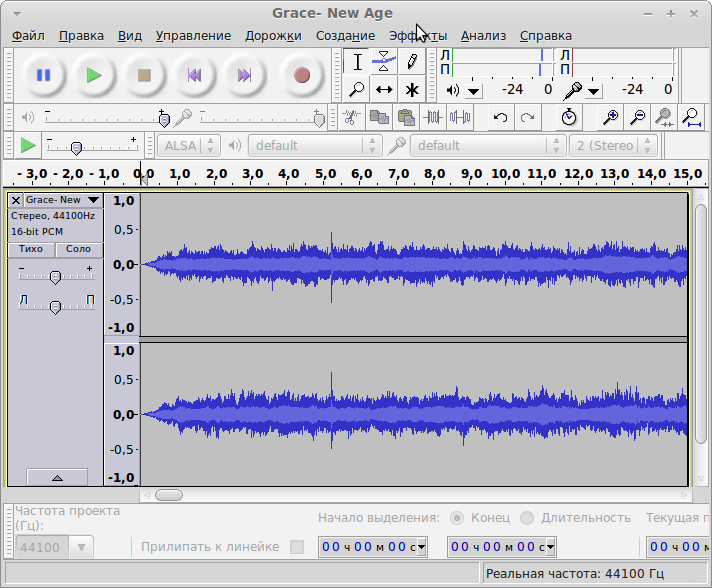Click the Zoom Out magnifier

(x=638, y=118)
